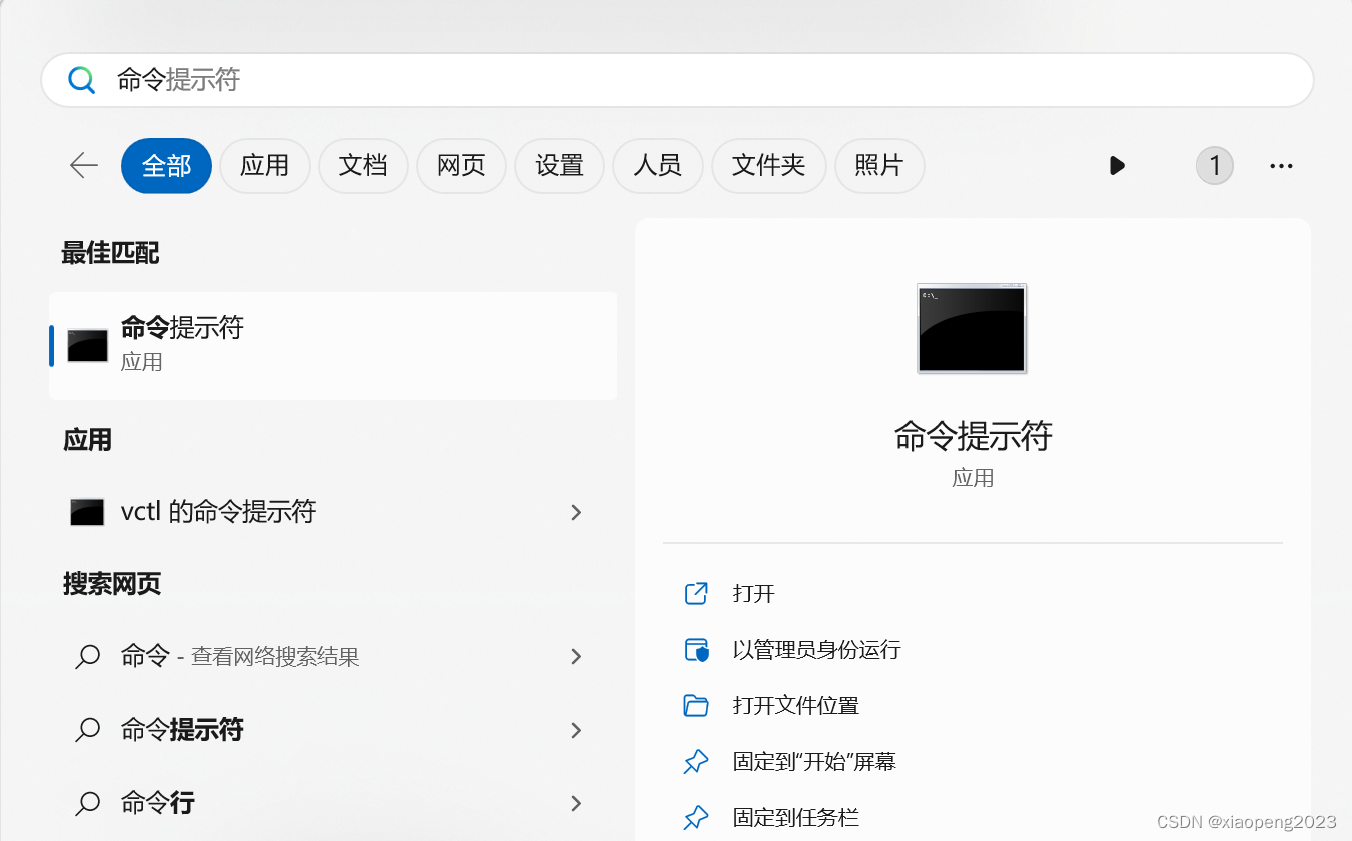The image size is (1352, 841).
Task: Select 命令 - 查看网络搜索结果 web suggestion
Action: point(333,656)
